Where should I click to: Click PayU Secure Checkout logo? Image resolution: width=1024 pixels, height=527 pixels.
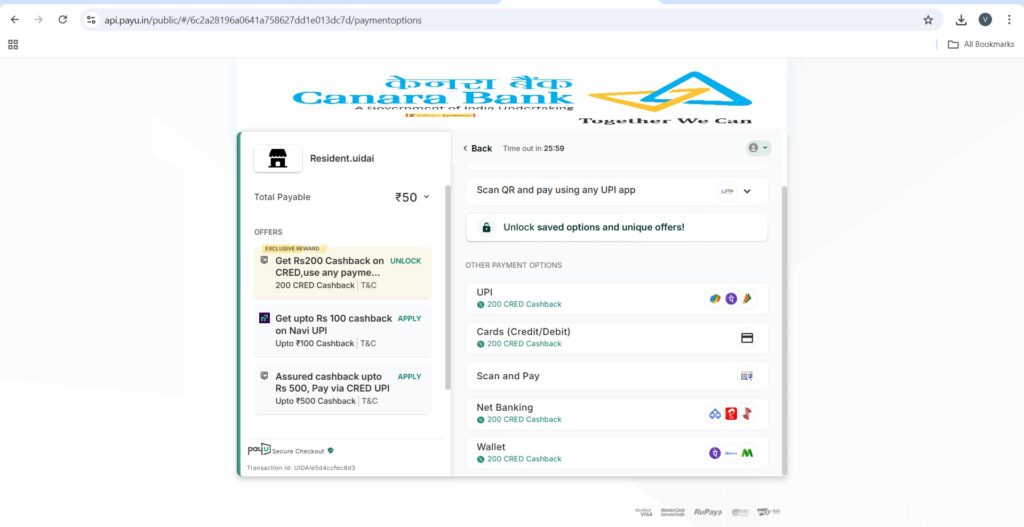259,449
